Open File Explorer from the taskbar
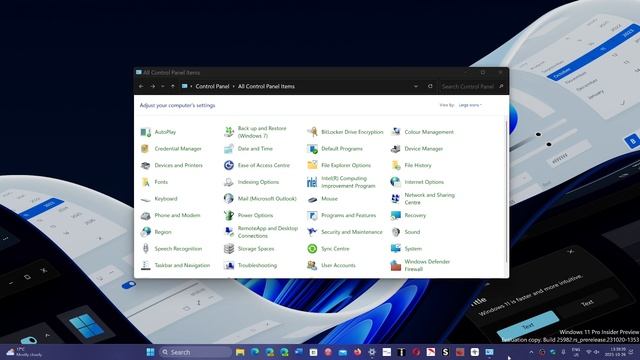The height and width of the screenshot is (360, 640). click(240, 352)
